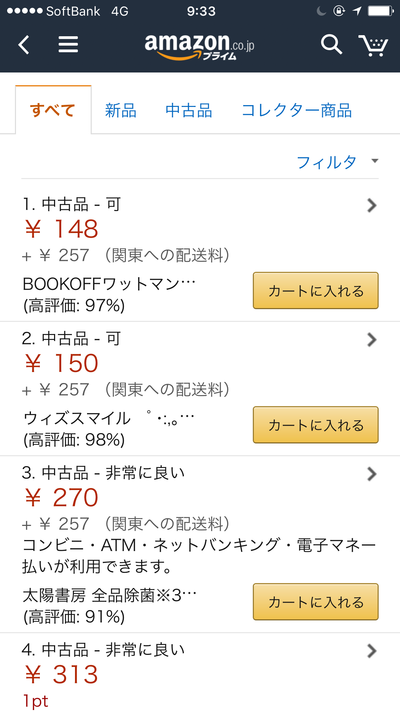Add the ¥148 offer to cart

[316, 291]
